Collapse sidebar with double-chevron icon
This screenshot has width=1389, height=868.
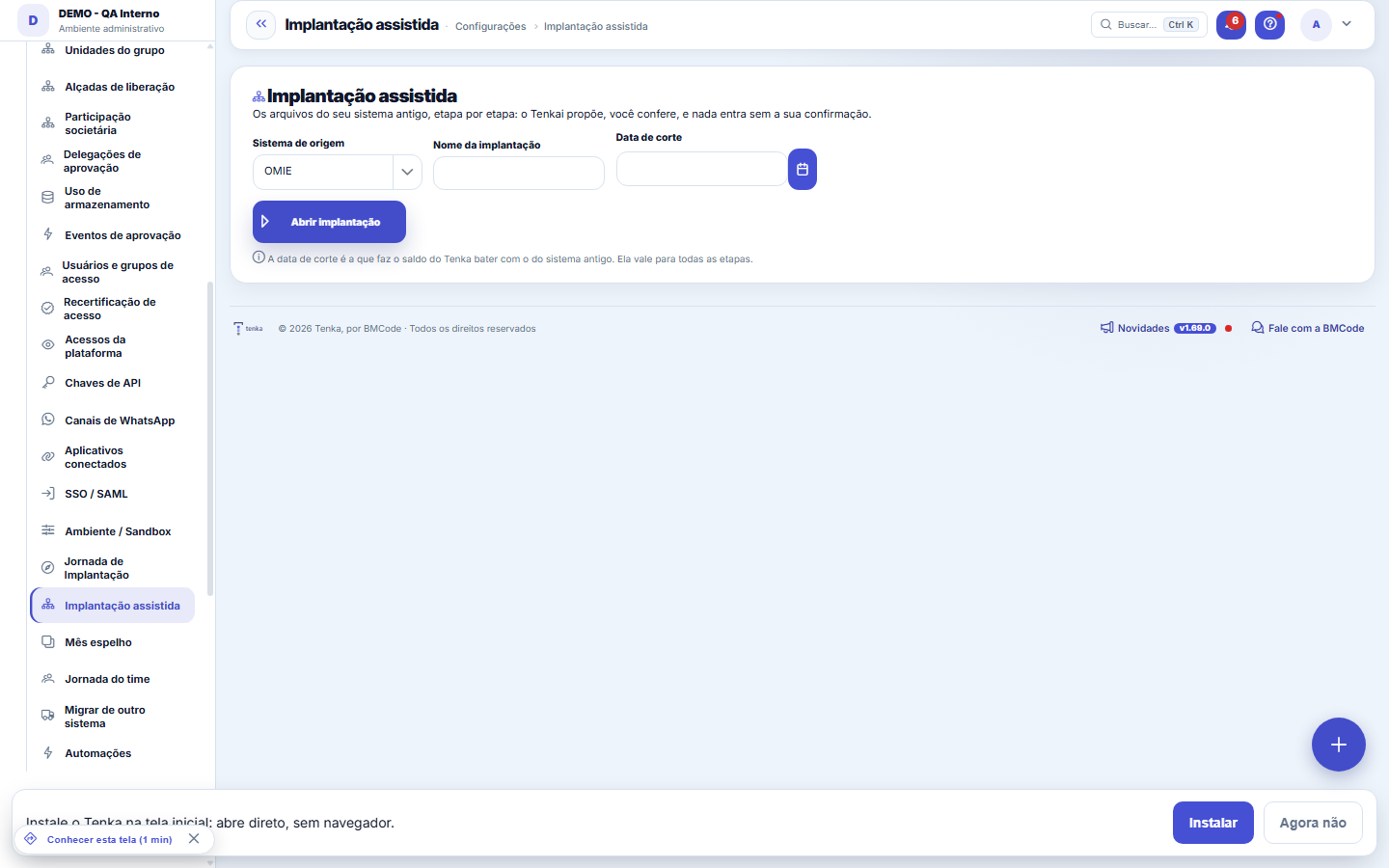(260, 24)
